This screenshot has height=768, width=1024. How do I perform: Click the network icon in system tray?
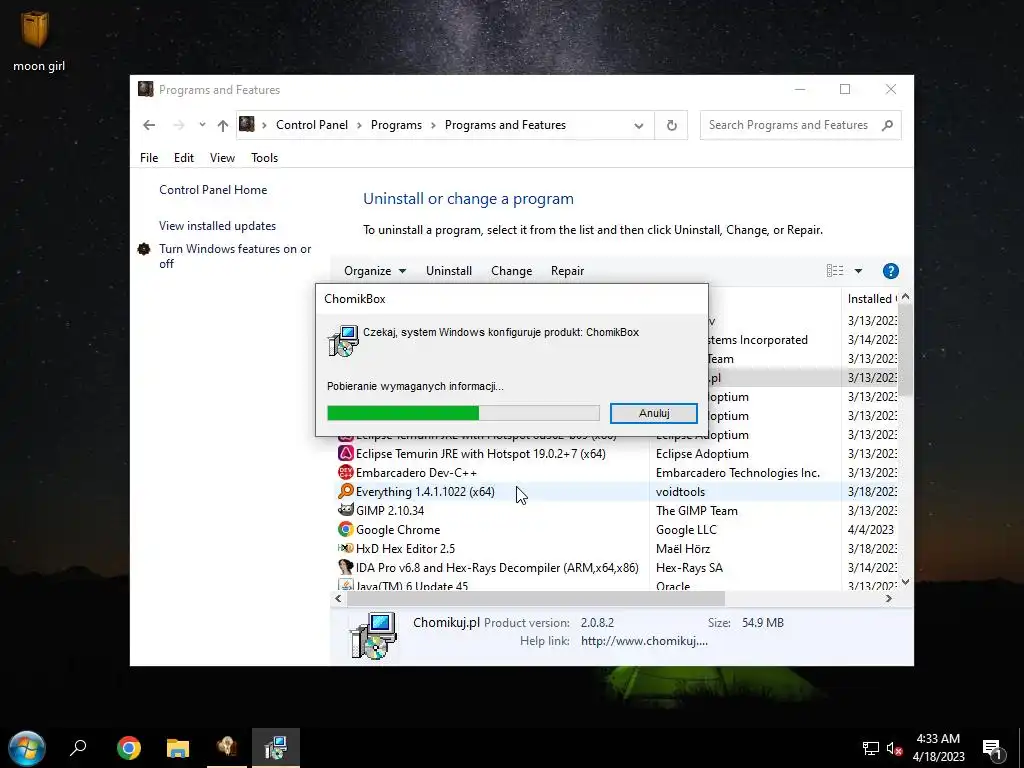pos(871,748)
